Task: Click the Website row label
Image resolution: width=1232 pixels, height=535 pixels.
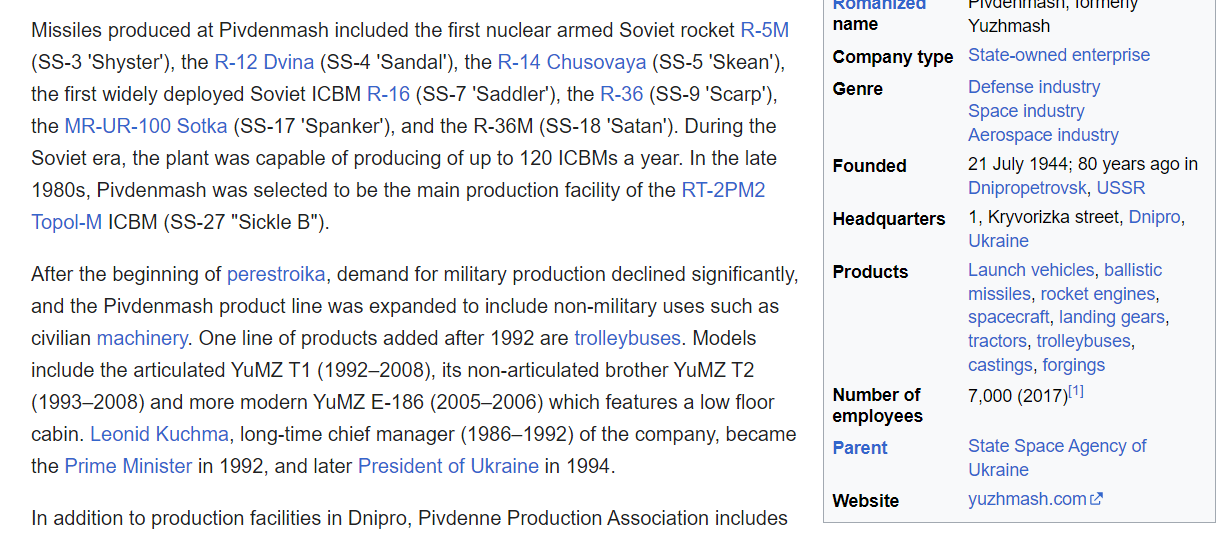Action: tap(866, 500)
